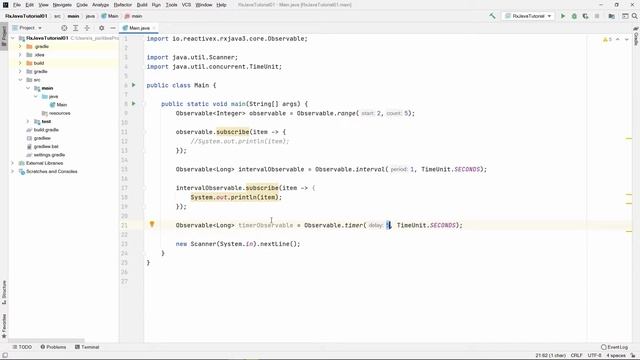The height and width of the screenshot is (360, 640).
Task: Run with coverage icon in toolbar
Action: click(585, 16)
